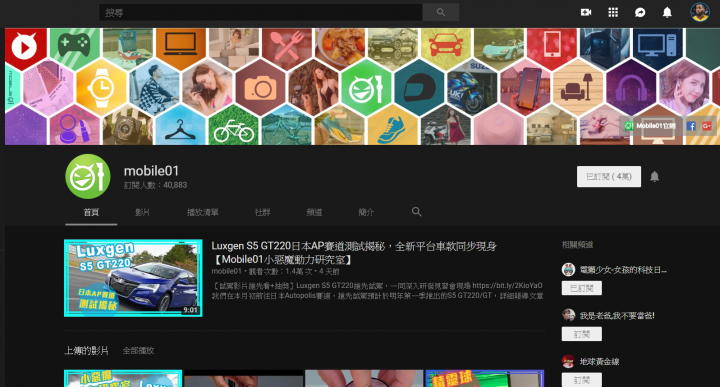
Task: Open Mobile01 official site banner link
Action: pos(650,126)
